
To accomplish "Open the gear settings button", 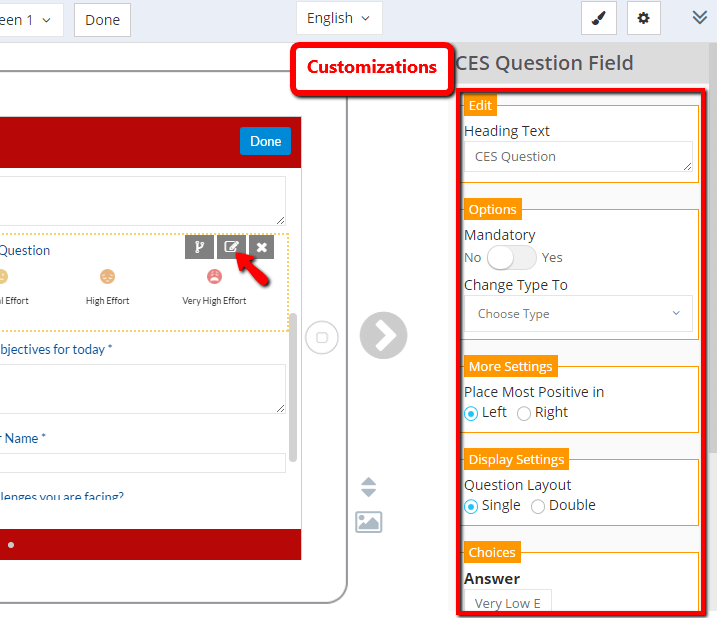I will click(x=643, y=18).
